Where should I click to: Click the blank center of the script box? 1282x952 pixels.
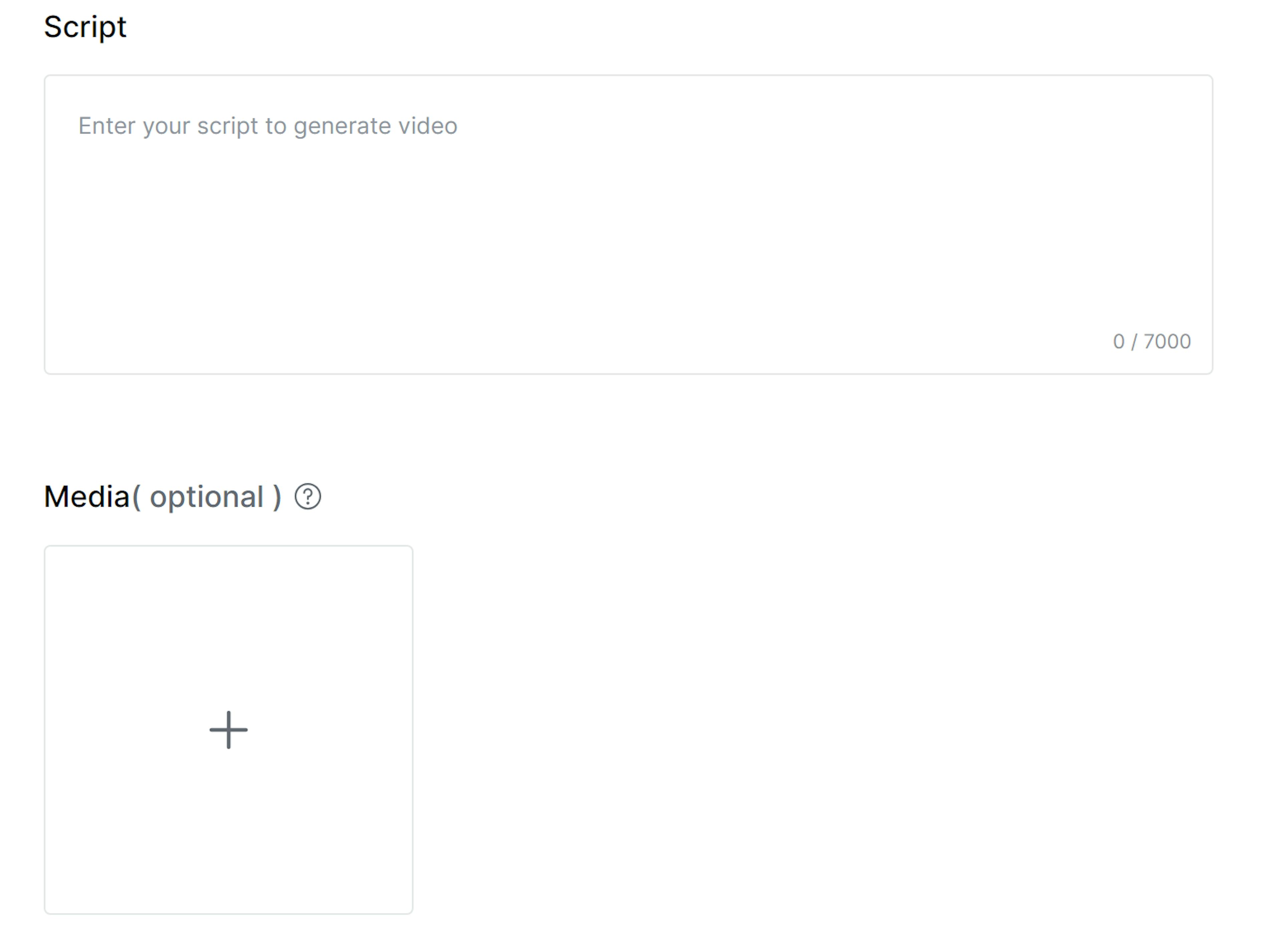coord(628,230)
